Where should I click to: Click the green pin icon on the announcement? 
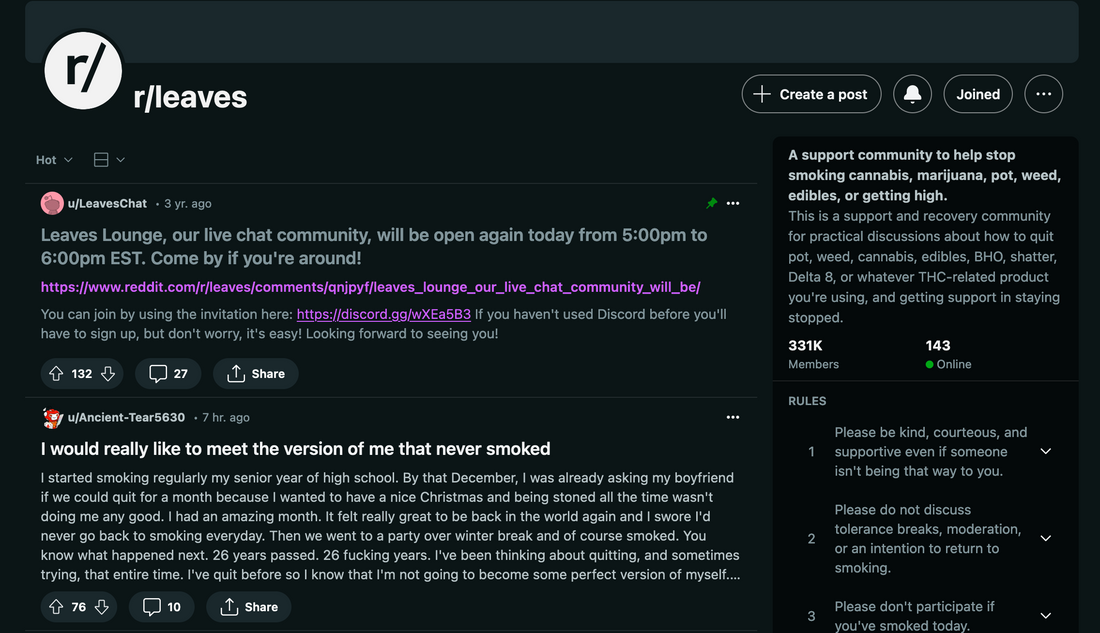tap(711, 203)
